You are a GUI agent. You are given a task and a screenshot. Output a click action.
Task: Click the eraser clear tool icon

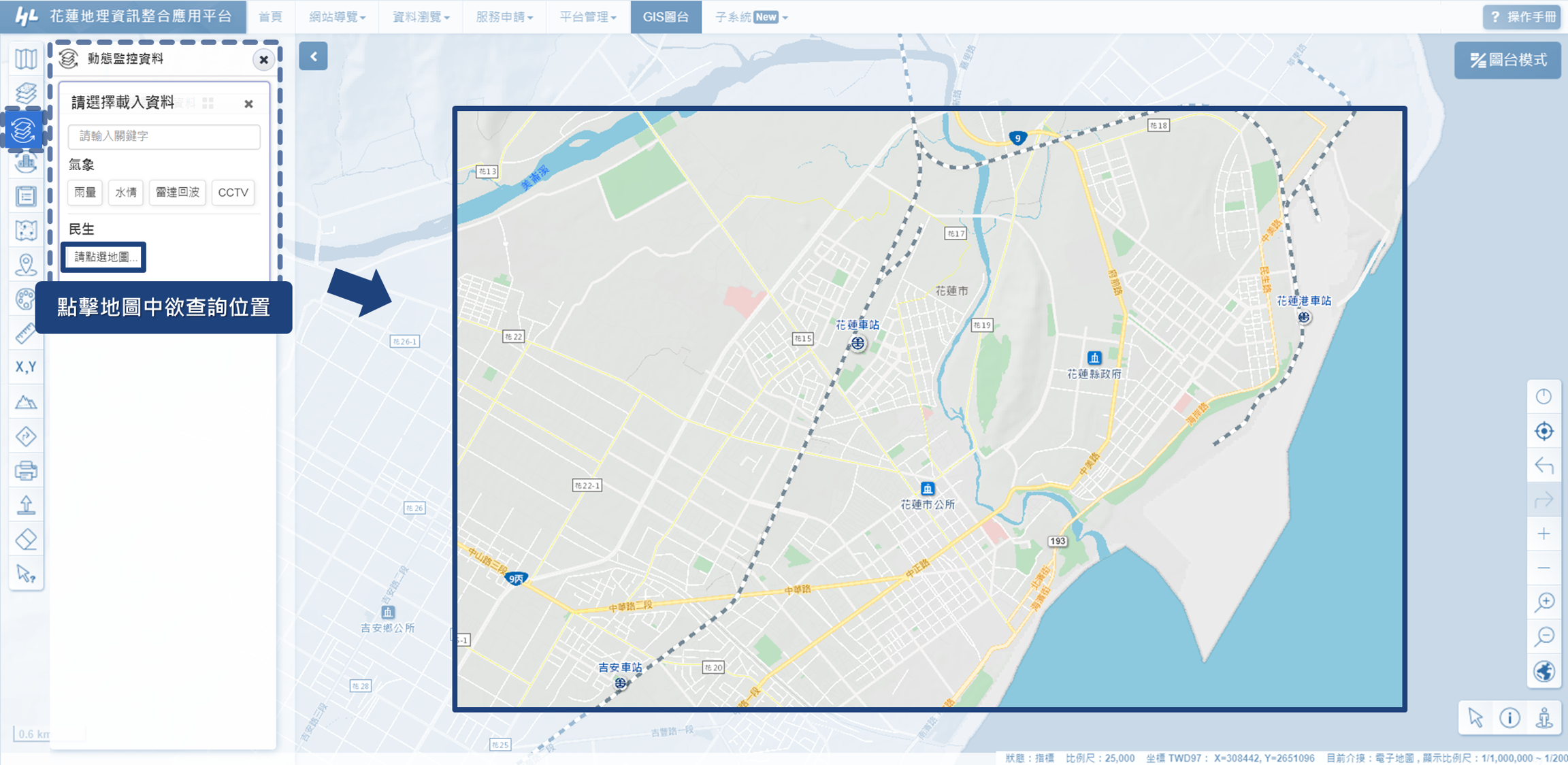[25, 540]
